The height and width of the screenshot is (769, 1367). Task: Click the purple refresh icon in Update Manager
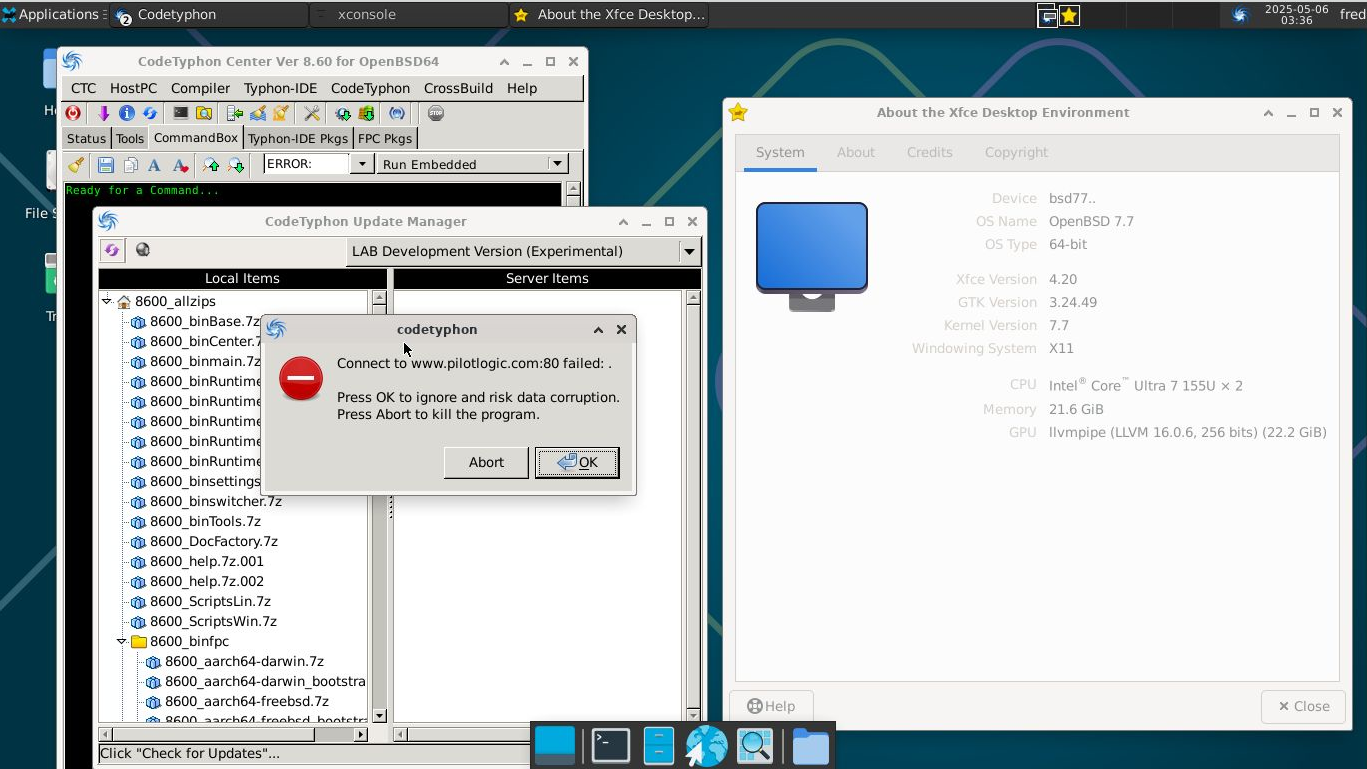pos(111,250)
